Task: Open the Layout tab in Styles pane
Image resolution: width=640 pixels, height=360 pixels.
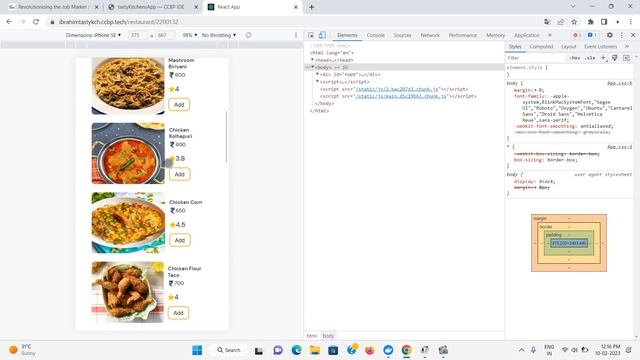Action: [x=568, y=47]
